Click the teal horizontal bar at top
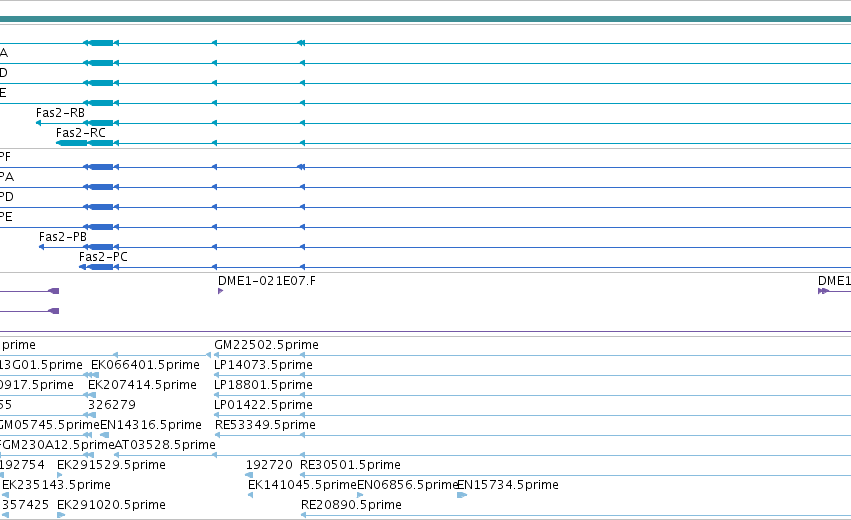This screenshot has width=851, height=520. pyautogui.click(x=426, y=20)
